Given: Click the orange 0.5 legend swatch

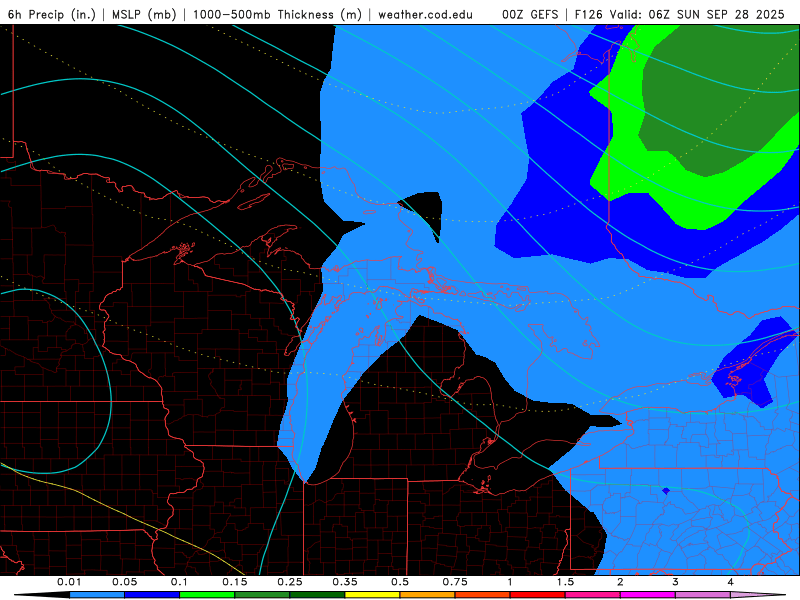Looking at the screenshot, I should [428, 595].
